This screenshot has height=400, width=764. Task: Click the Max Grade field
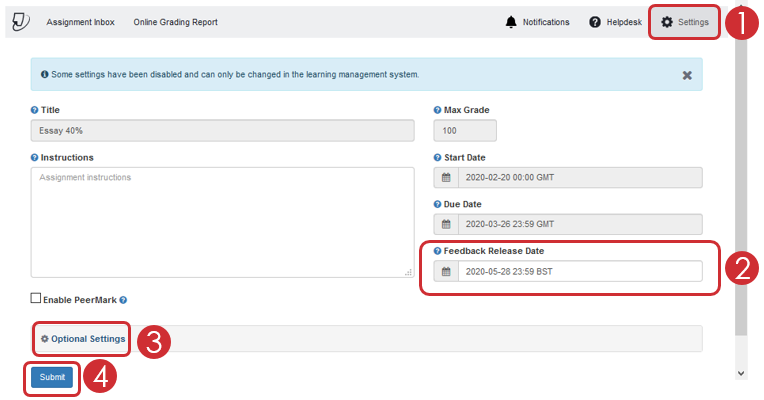click(465, 131)
